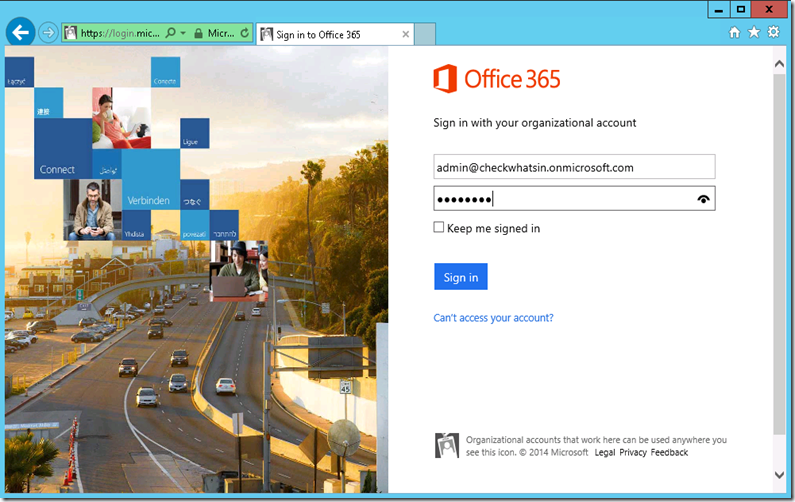Maximize the browser window
The height and width of the screenshot is (502, 795).
(x=741, y=10)
